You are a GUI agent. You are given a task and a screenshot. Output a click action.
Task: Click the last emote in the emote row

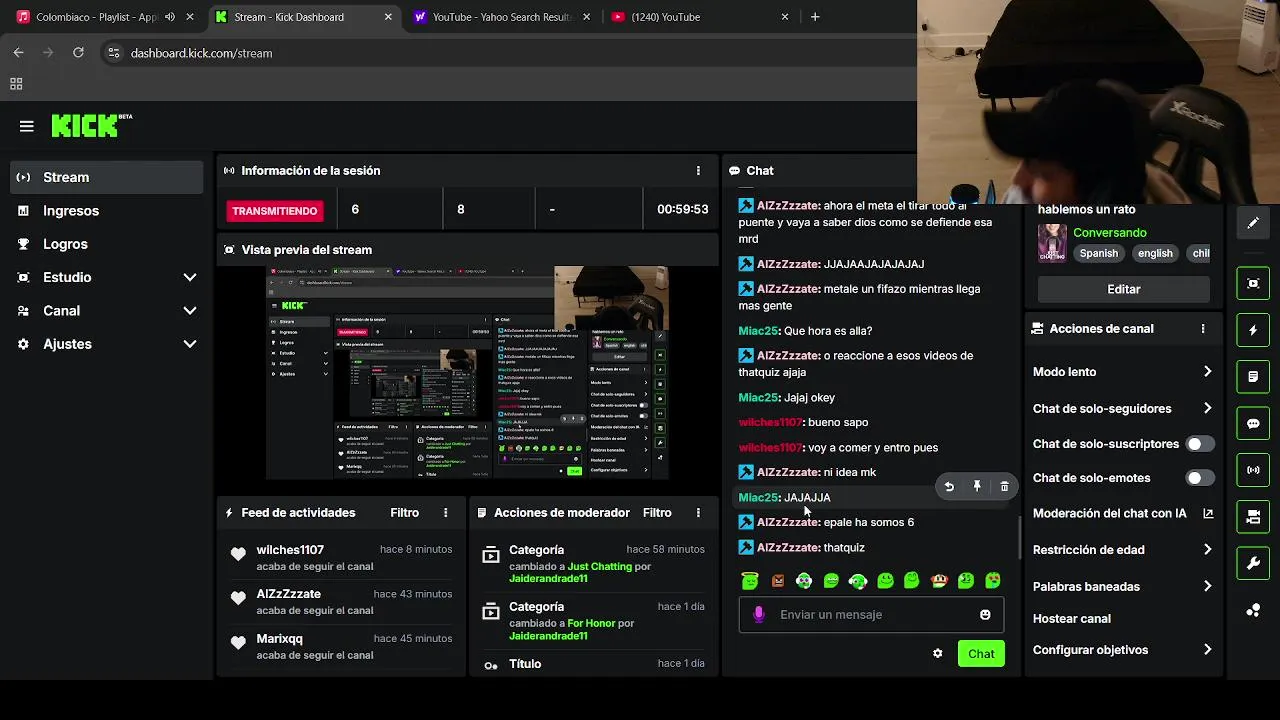pos(993,581)
